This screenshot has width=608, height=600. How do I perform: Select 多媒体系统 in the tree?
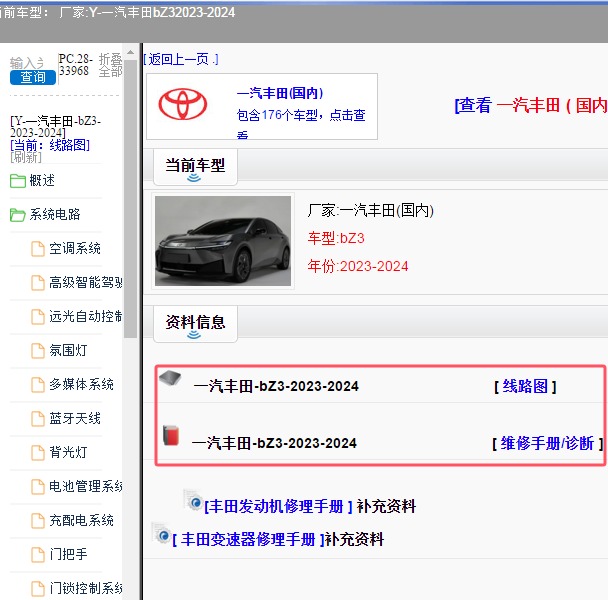[81, 384]
